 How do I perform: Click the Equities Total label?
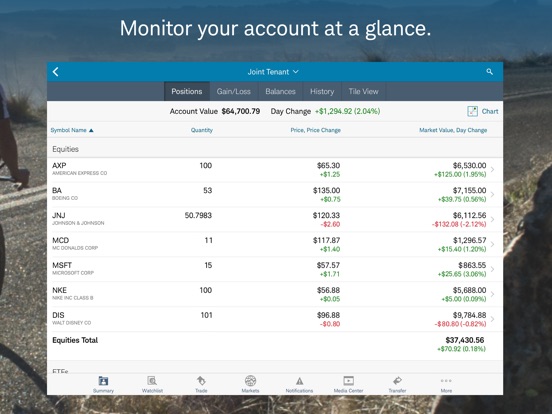pyautogui.click(x=75, y=340)
